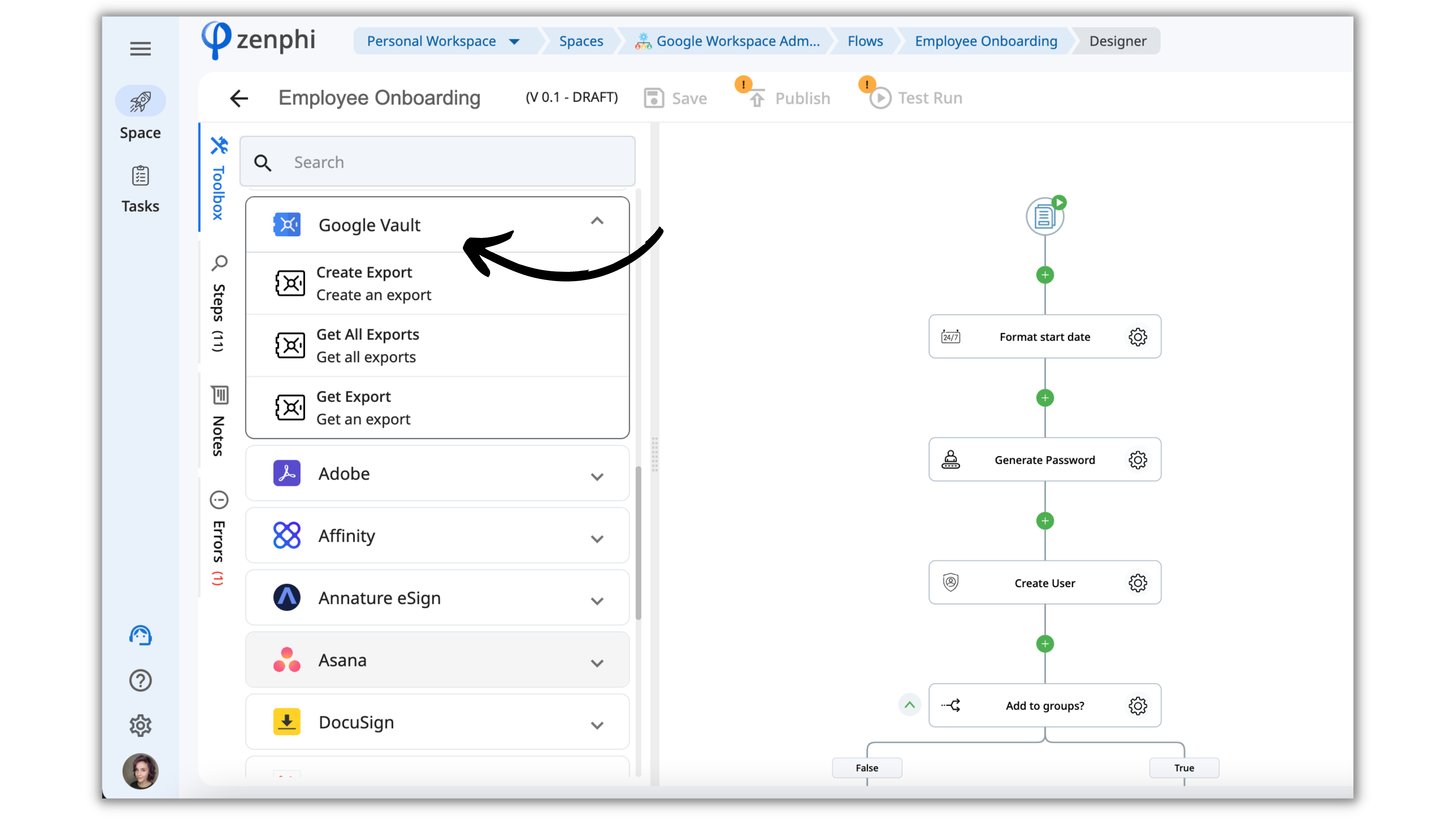Click back arrow next to Employee Onboarding
This screenshot has height=819, width=1456.
(239, 98)
